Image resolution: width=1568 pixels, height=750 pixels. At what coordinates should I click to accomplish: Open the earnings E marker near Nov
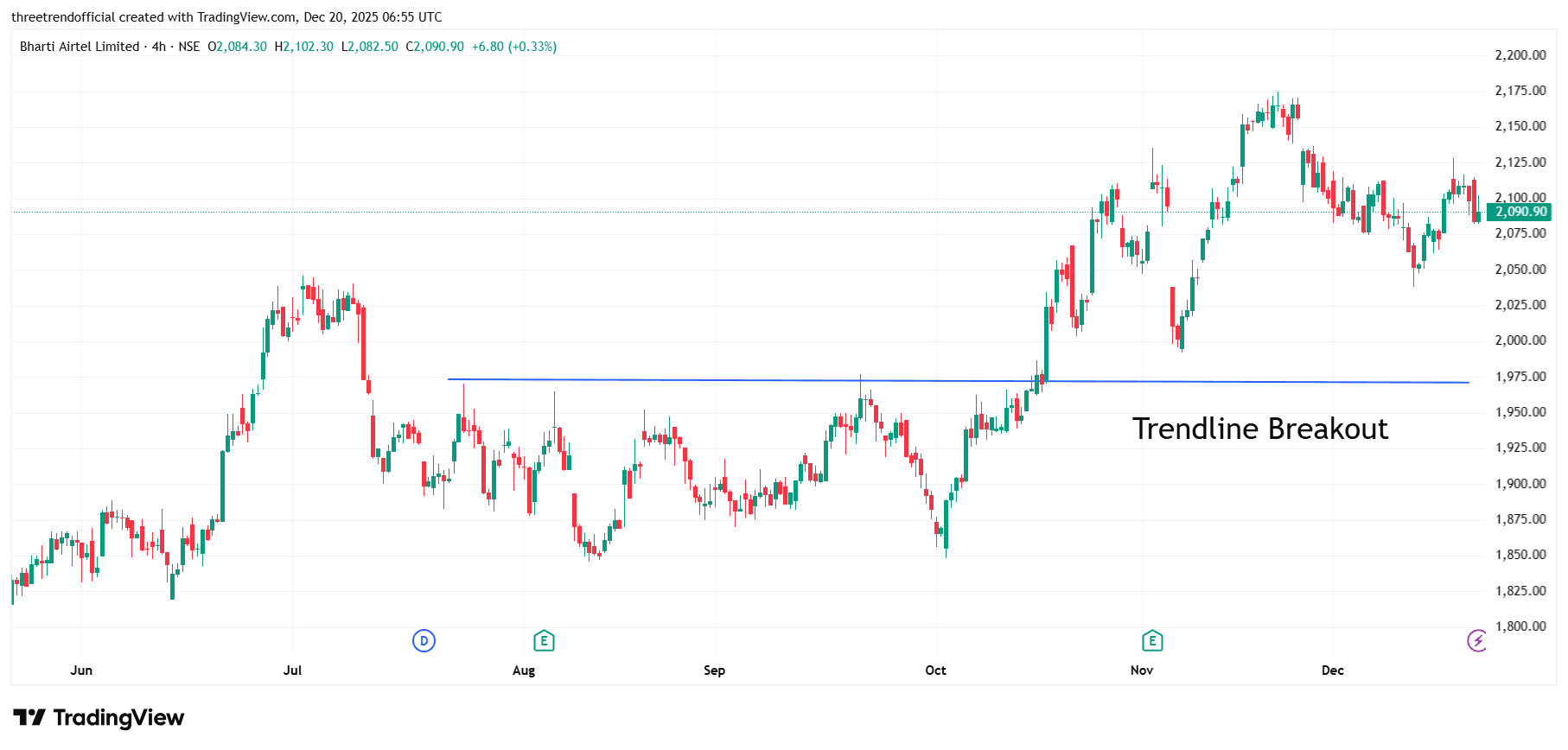(x=1152, y=640)
